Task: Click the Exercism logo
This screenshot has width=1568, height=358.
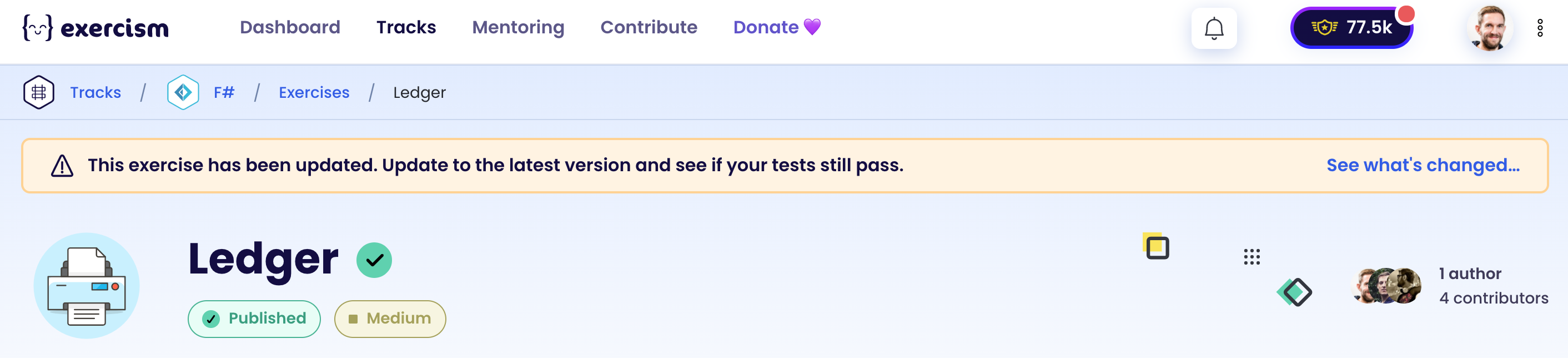Action: (96, 27)
